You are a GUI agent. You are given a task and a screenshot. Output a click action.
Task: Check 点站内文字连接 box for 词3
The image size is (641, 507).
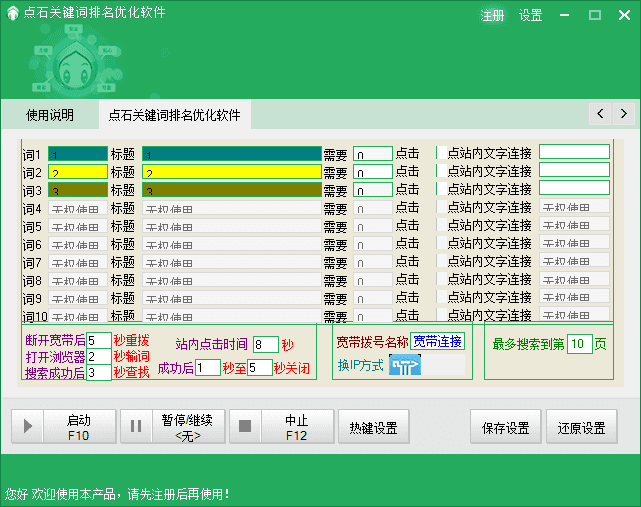(440, 189)
